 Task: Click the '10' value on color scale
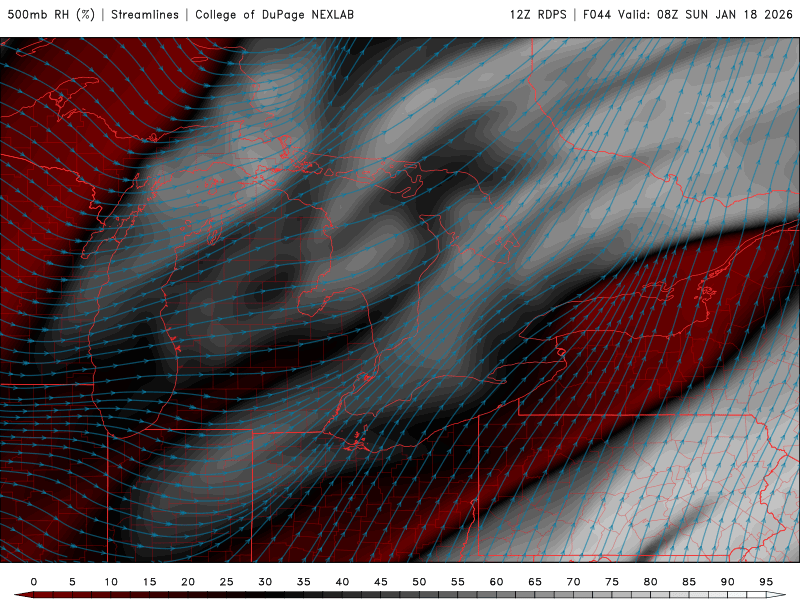(111, 582)
